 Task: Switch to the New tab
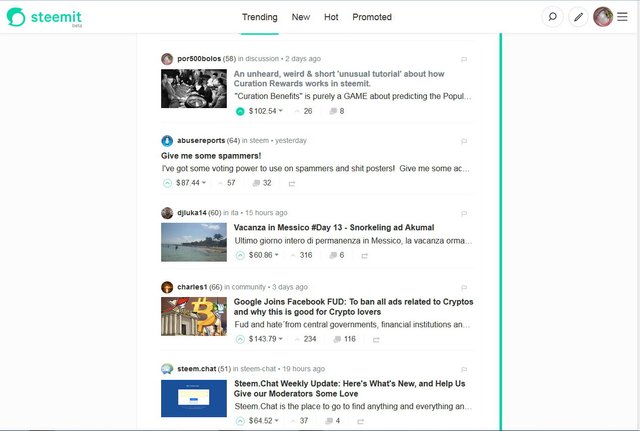[x=301, y=17]
